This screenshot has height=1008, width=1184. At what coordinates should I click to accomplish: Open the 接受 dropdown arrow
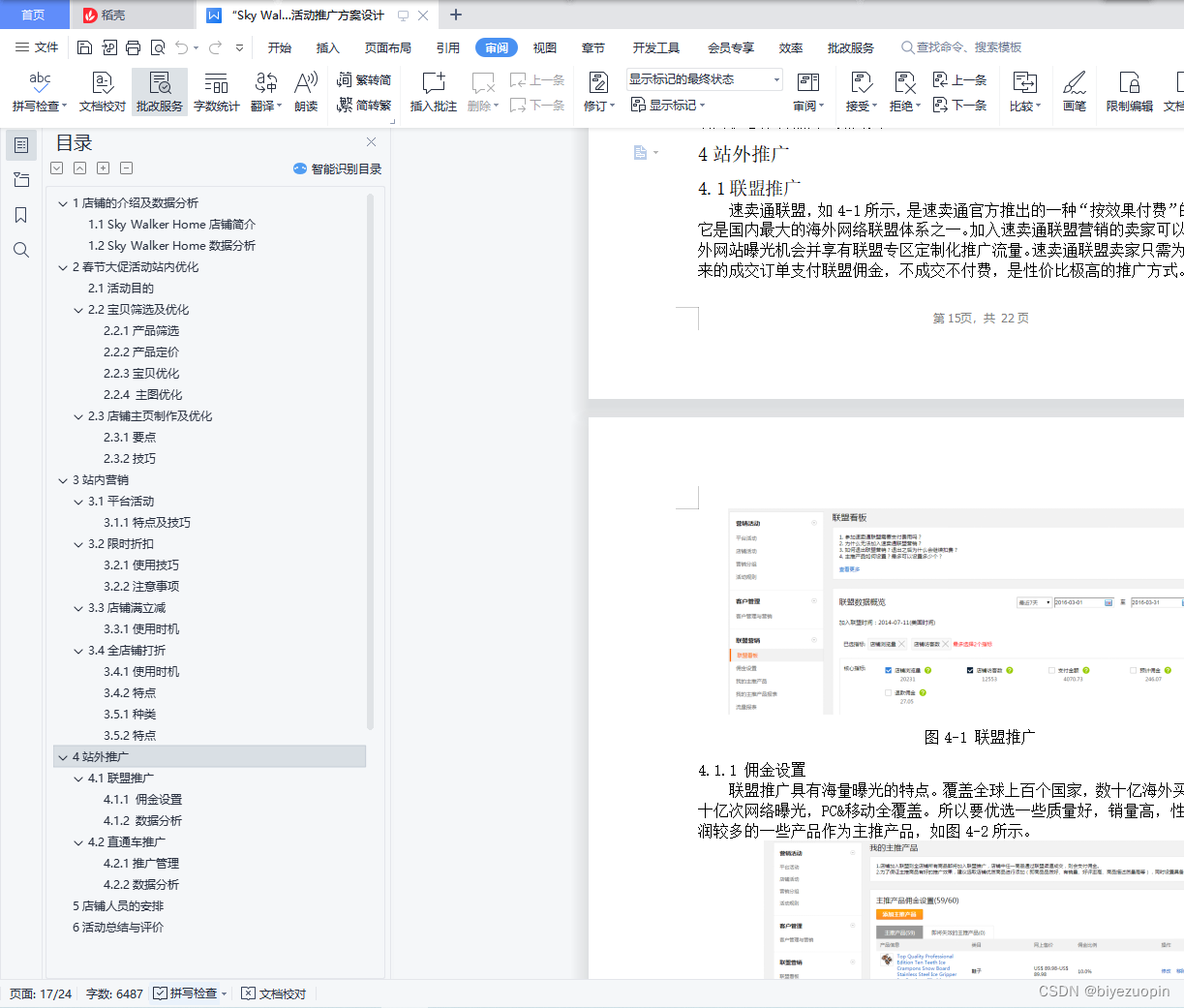(x=874, y=106)
